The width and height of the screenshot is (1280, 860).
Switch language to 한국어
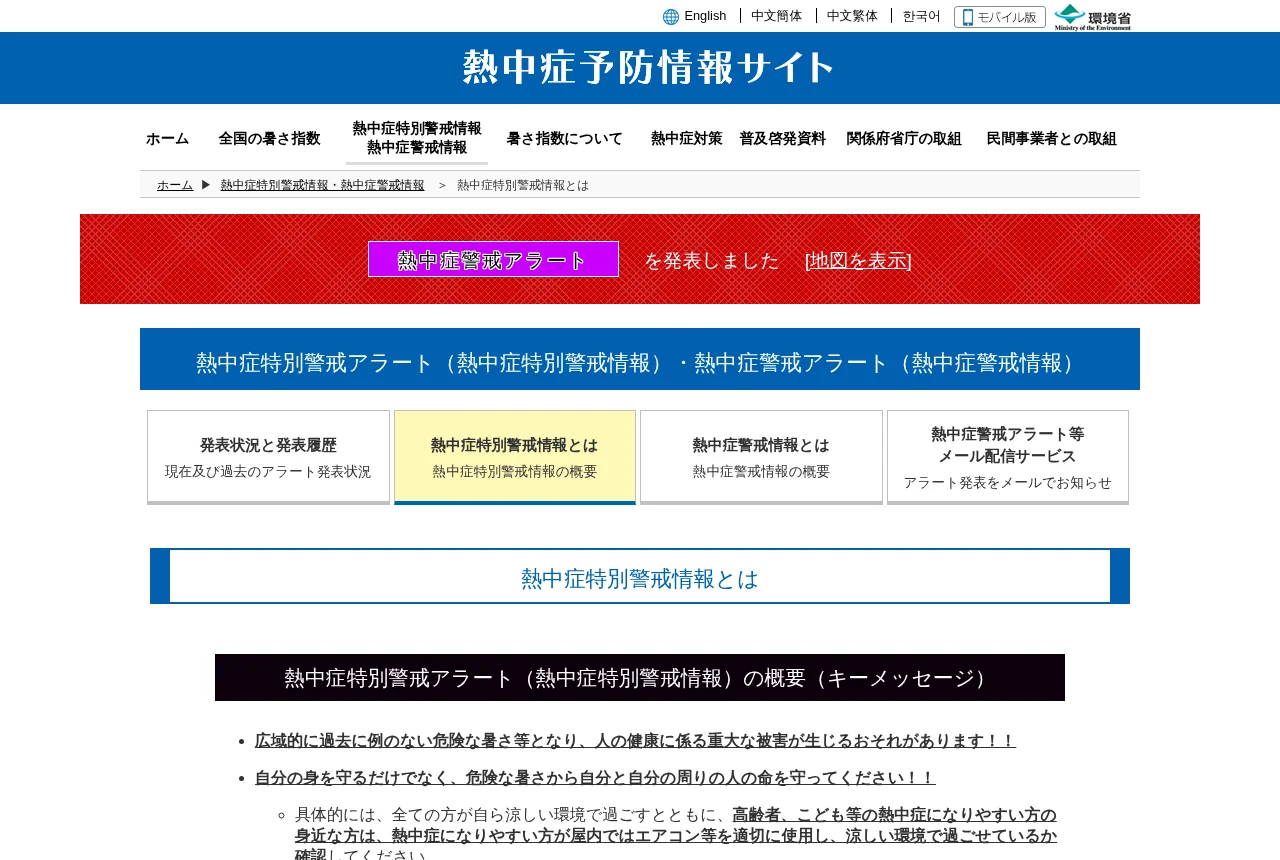coord(922,16)
